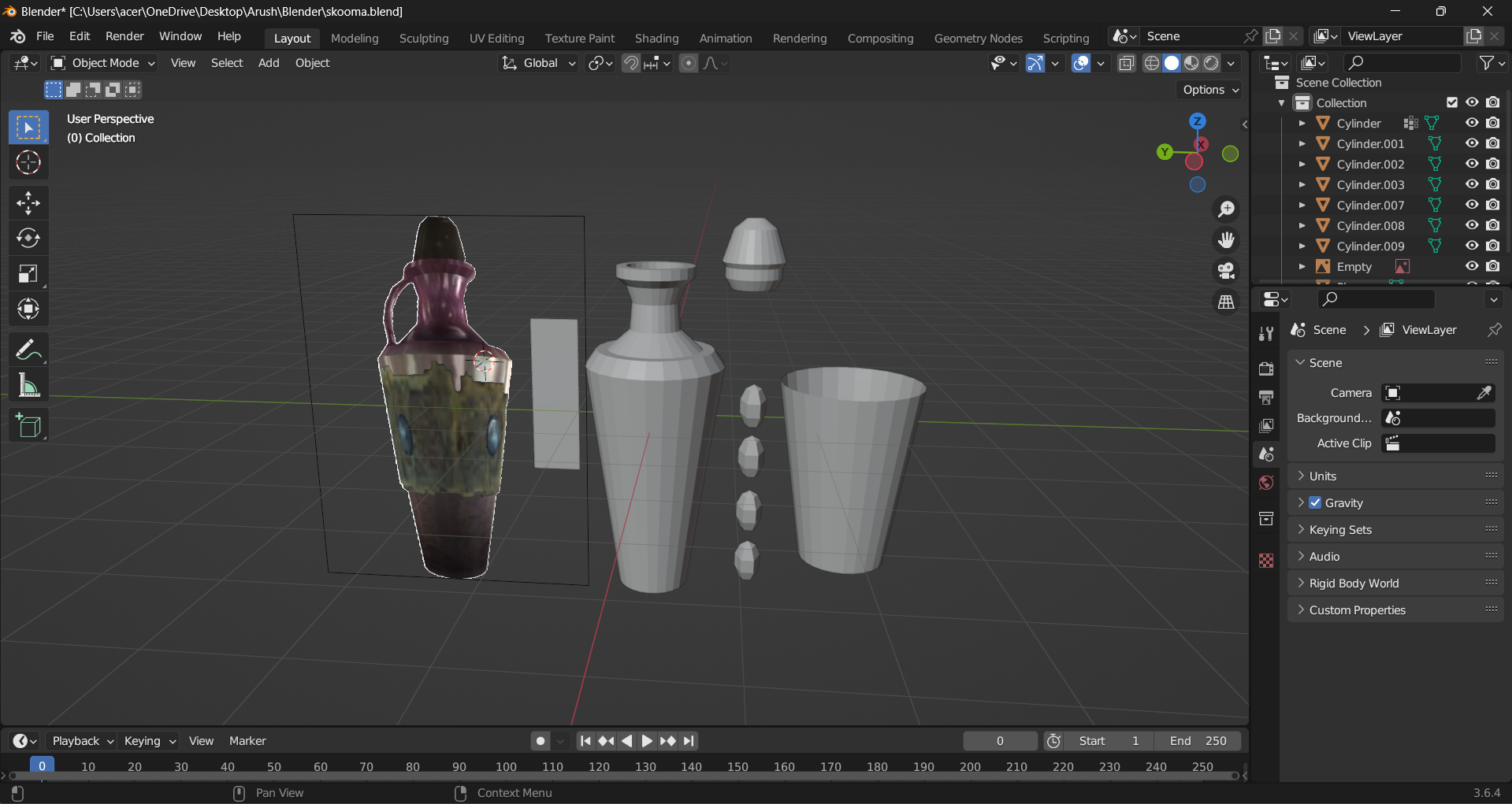Viewport: 1512px width, 804px height.
Task: Open the viewport Options dropdown
Action: pos(1210,90)
